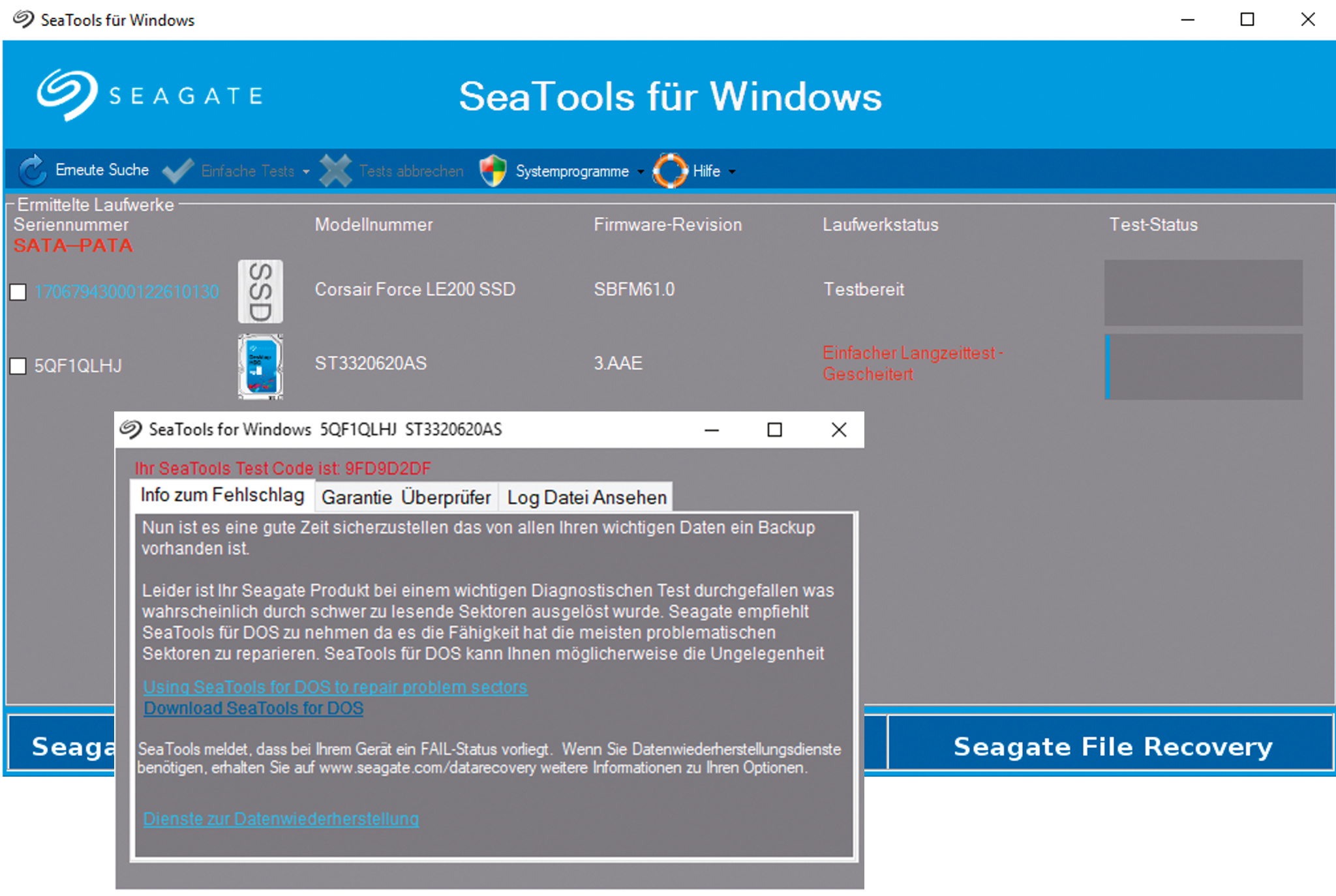Open Download SeaTools for DOS link

click(253, 708)
